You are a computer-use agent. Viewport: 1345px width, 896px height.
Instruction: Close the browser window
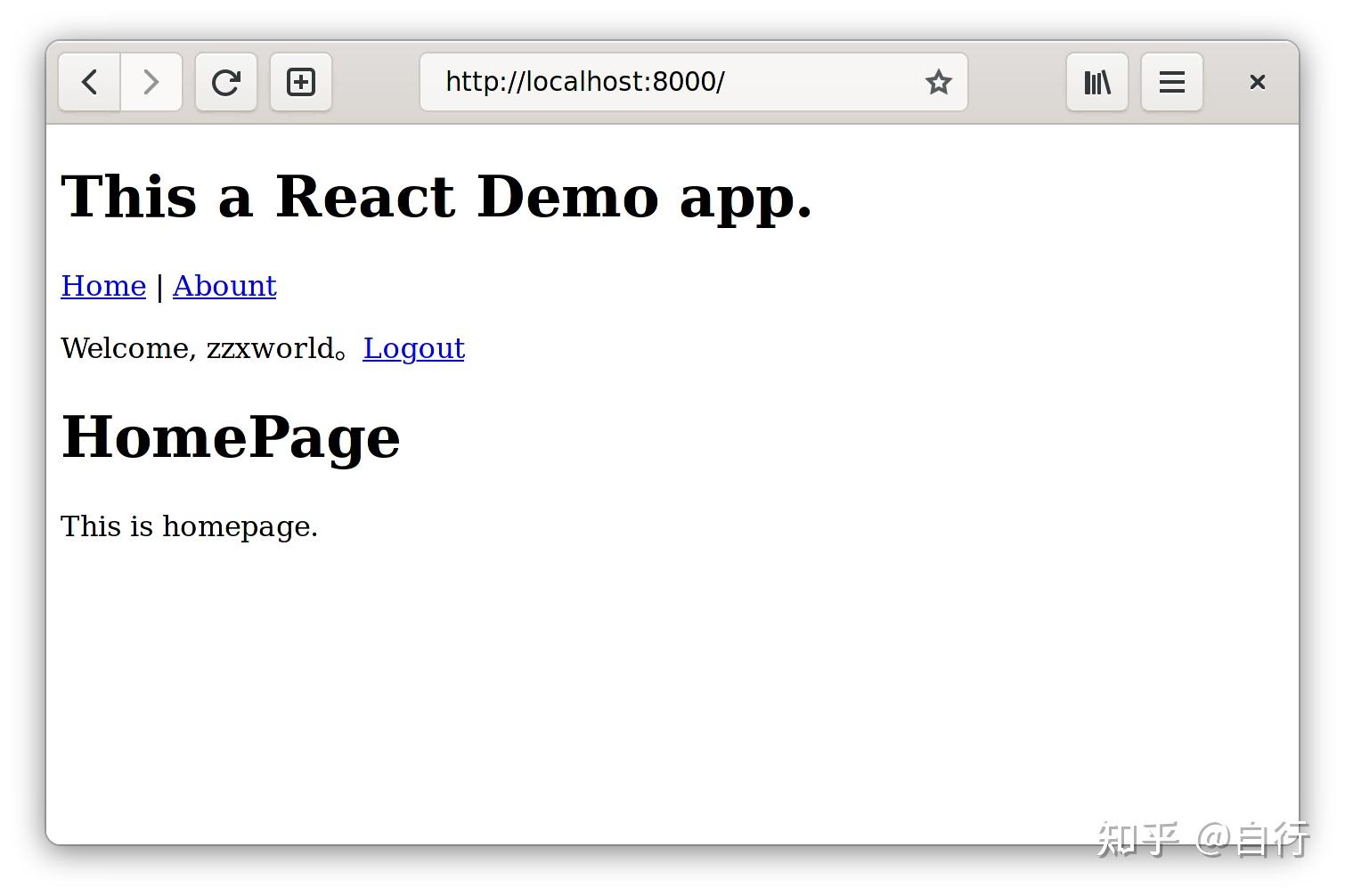pyautogui.click(x=1257, y=82)
